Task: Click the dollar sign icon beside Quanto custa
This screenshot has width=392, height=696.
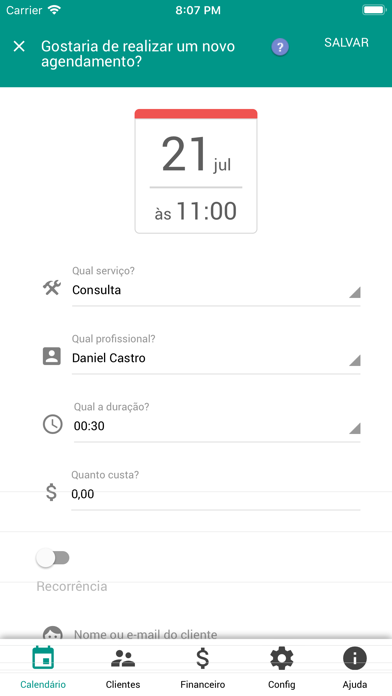Action: click(x=51, y=492)
